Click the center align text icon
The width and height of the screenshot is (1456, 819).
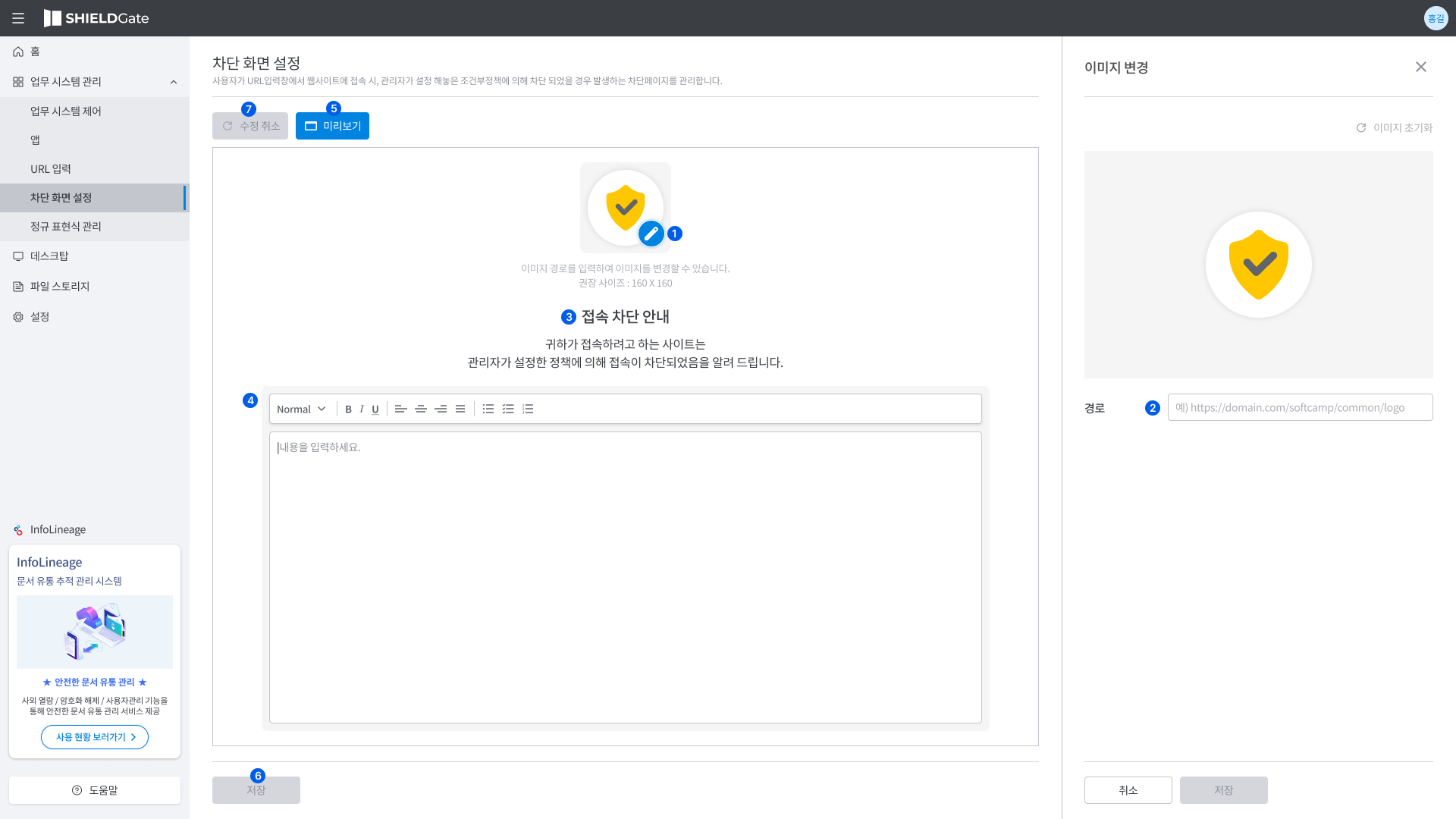click(420, 409)
